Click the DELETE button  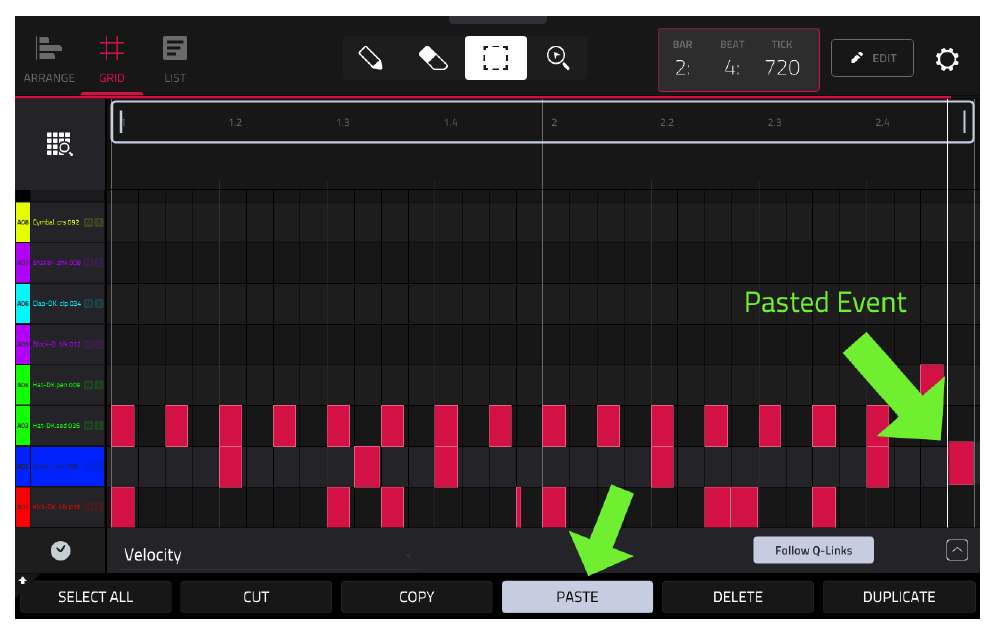[737, 597]
